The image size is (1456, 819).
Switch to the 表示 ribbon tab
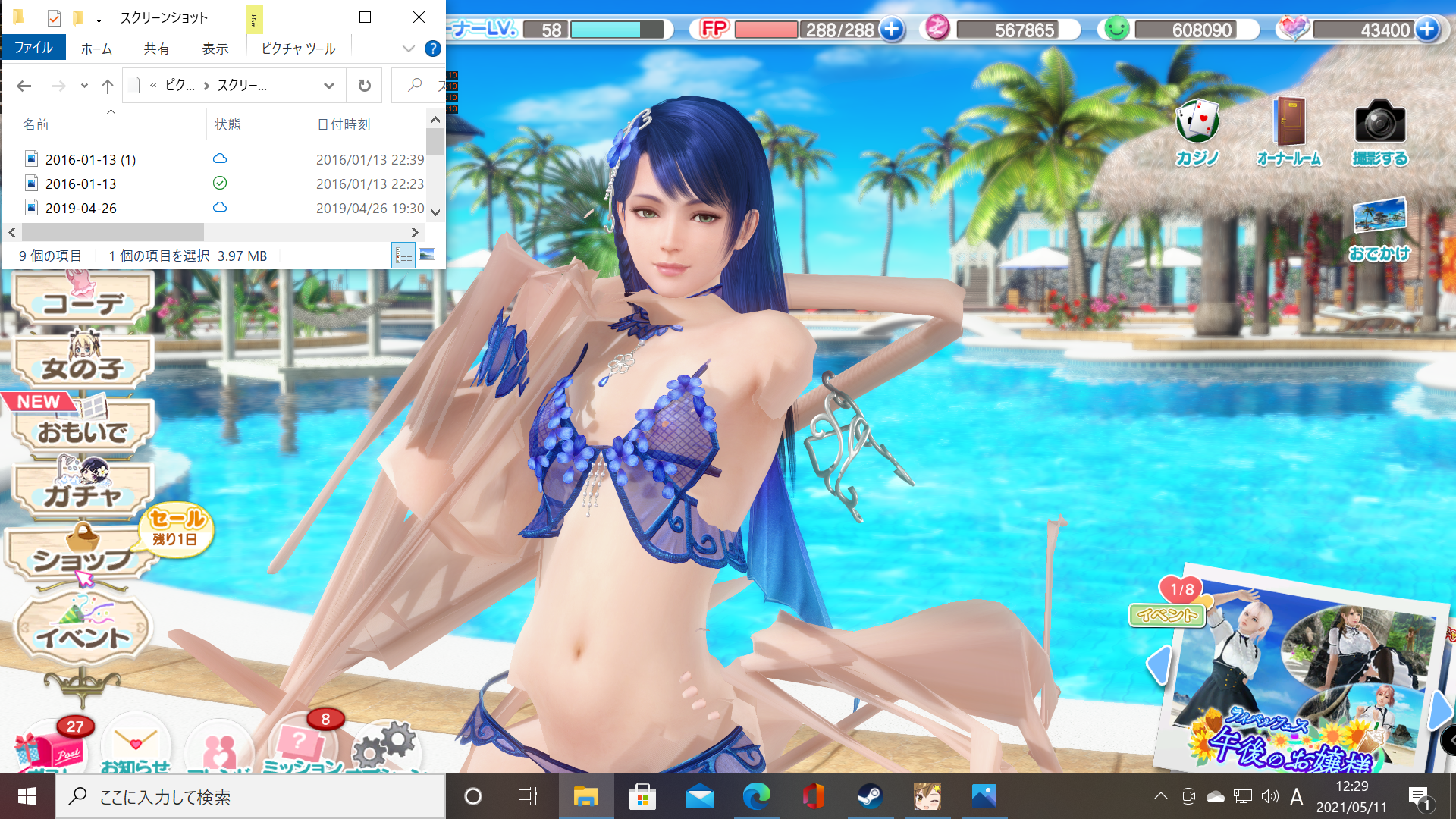tap(215, 49)
